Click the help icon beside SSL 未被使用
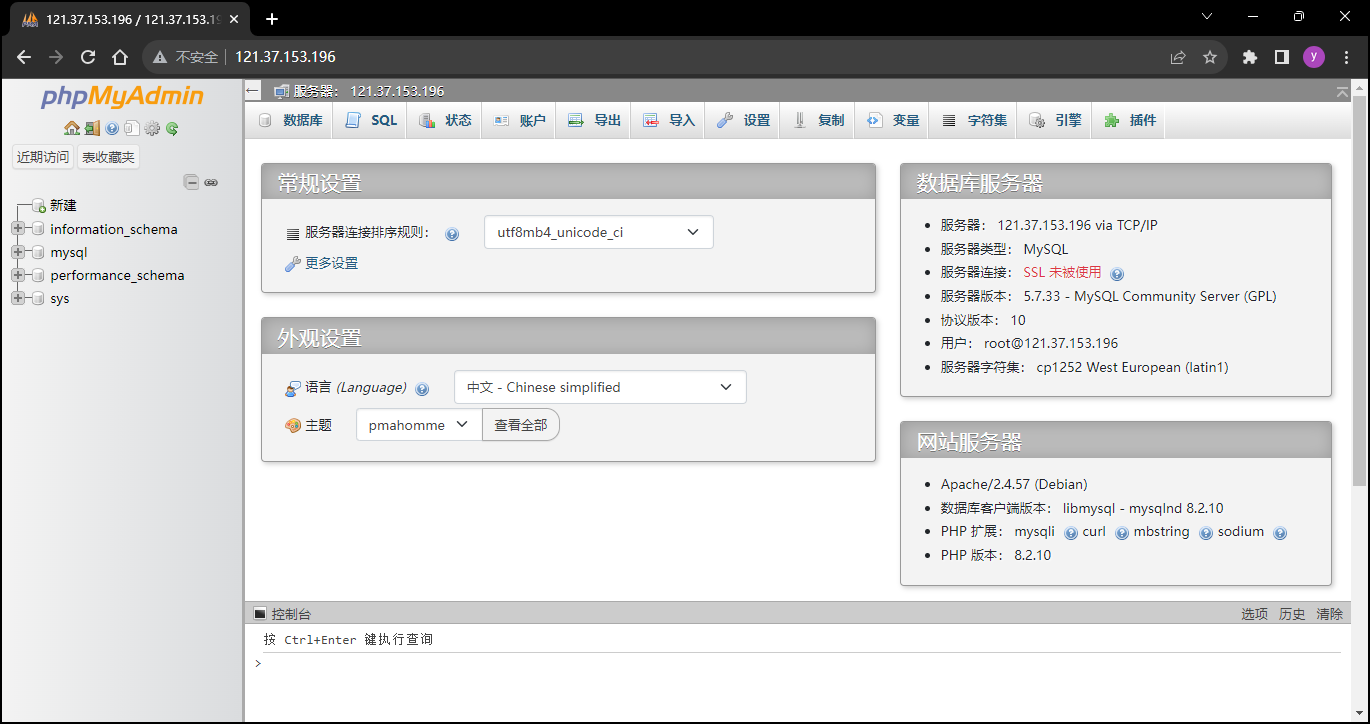 click(1117, 273)
